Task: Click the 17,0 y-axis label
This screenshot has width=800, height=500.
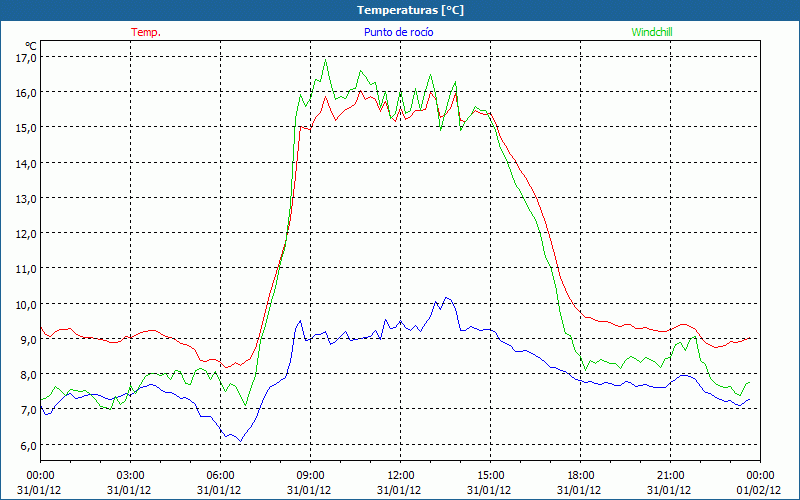Action: coord(26,58)
